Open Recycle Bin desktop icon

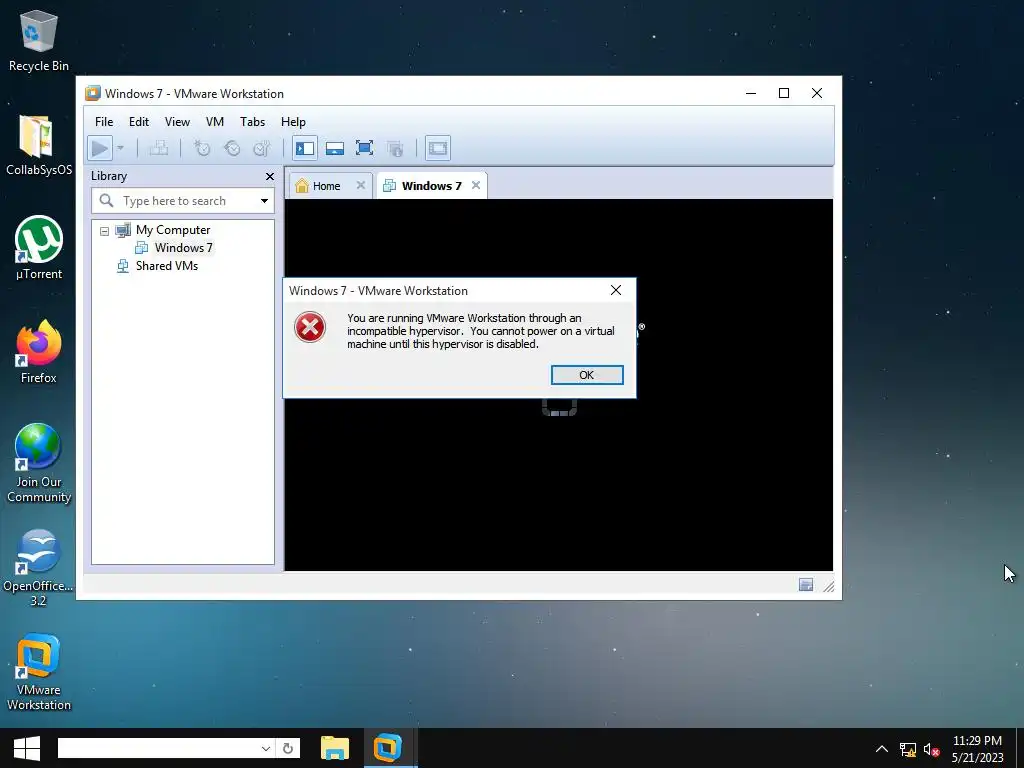[x=39, y=41]
